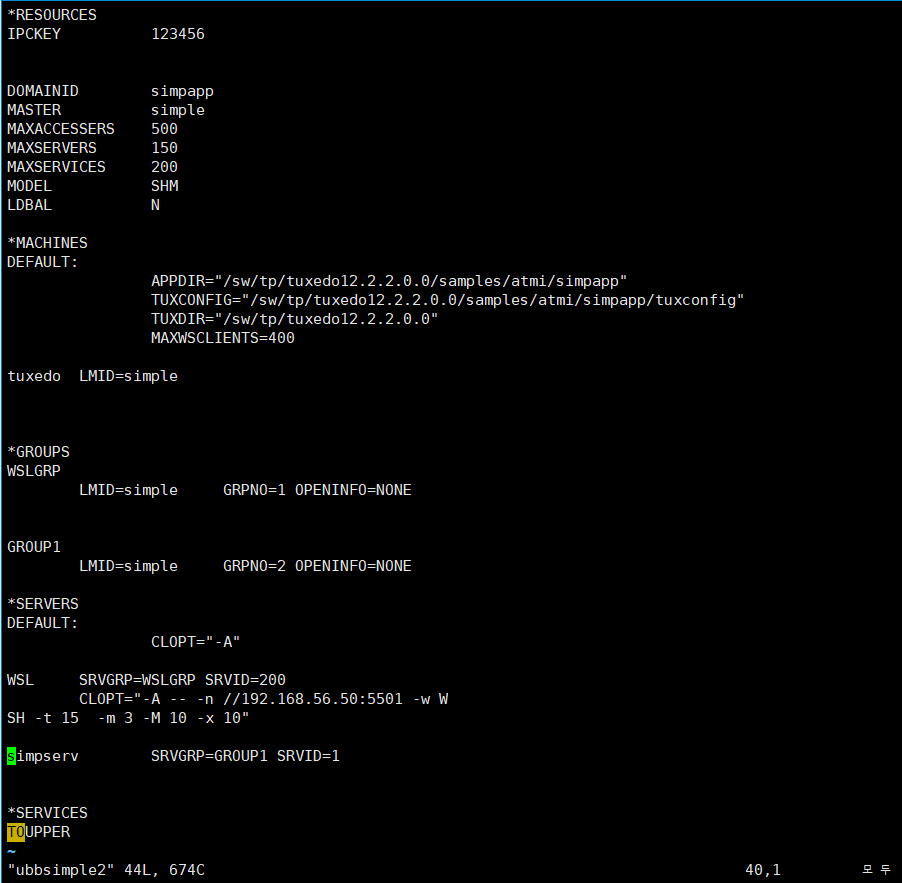Click the MASTER parameter name
The image size is (902, 883).
coord(34,110)
